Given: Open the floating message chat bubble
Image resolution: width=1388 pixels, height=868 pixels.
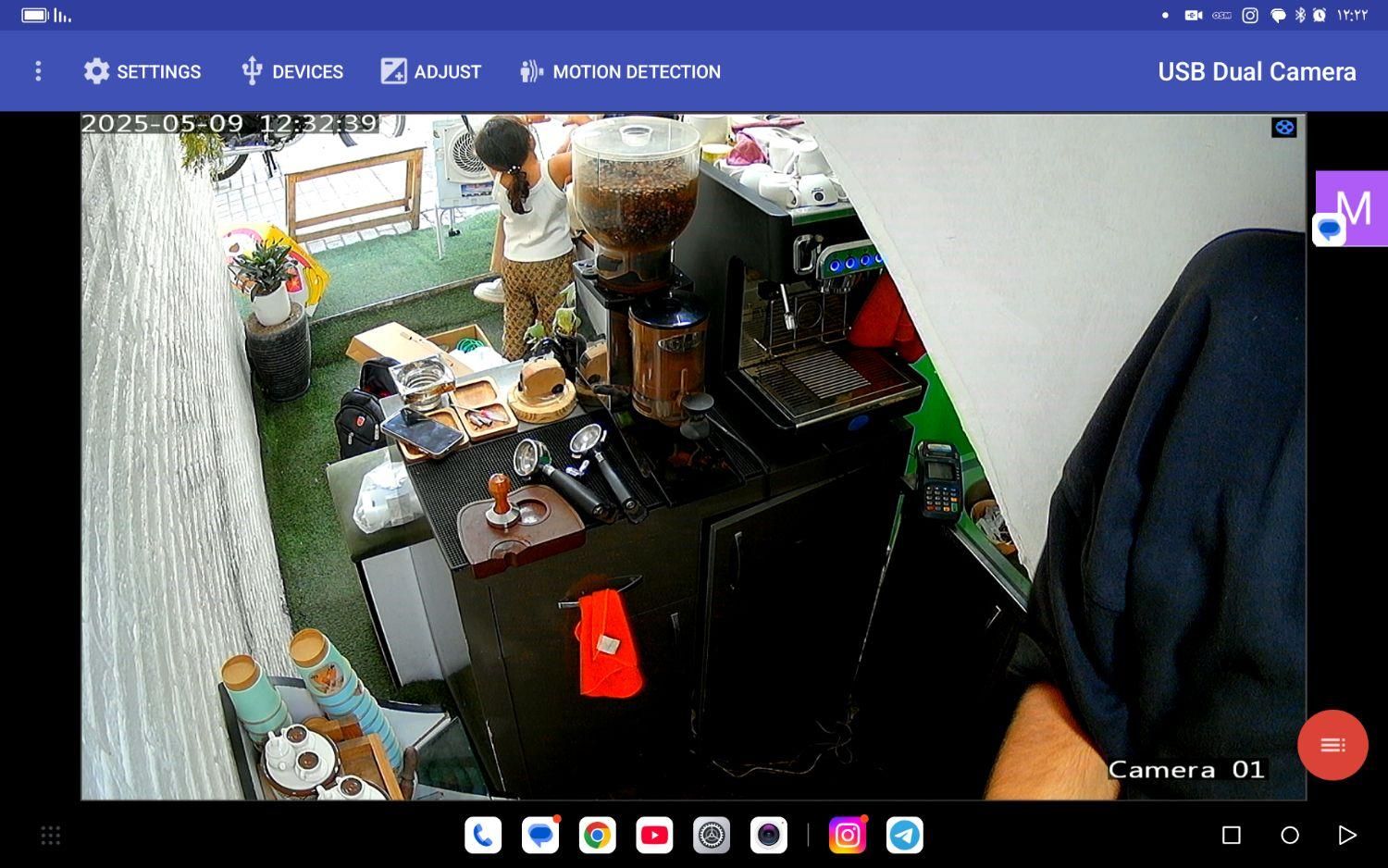Looking at the screenshot, I should [1330, 229].
